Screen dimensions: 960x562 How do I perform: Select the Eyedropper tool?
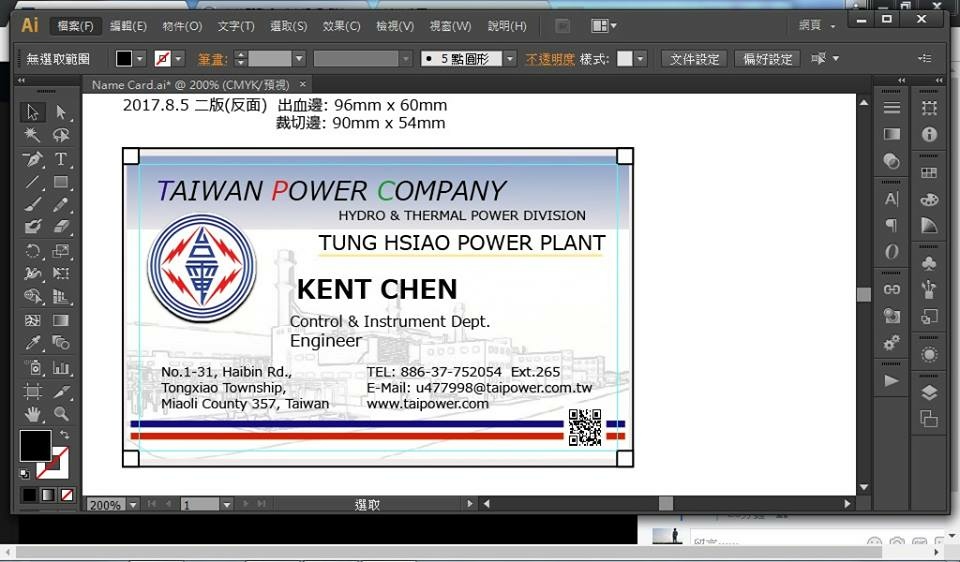point(32,343)
